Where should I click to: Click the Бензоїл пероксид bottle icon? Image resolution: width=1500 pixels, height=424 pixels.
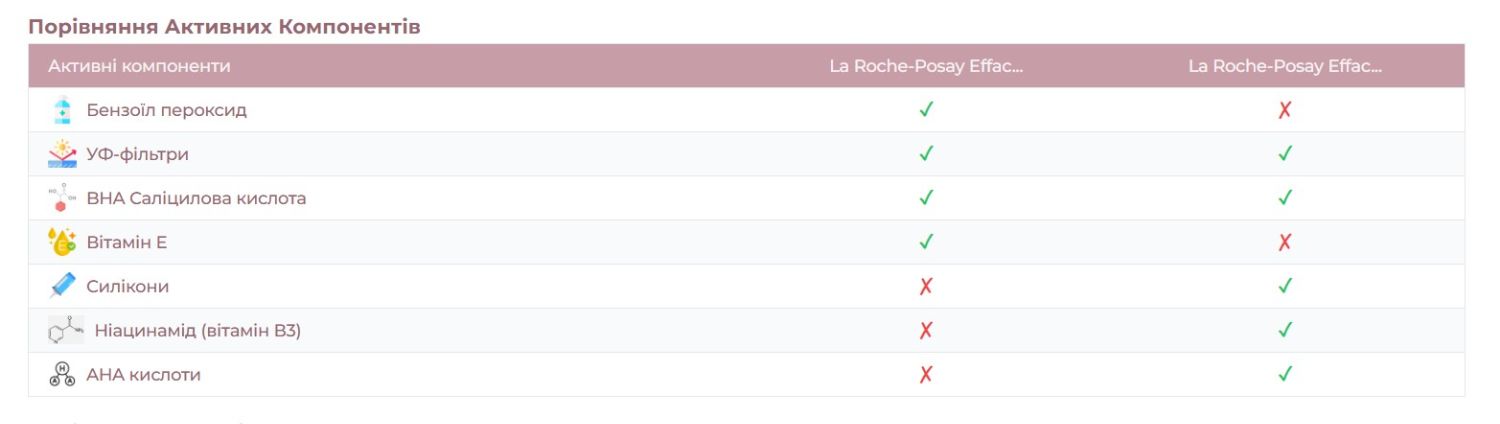(62, 110)
